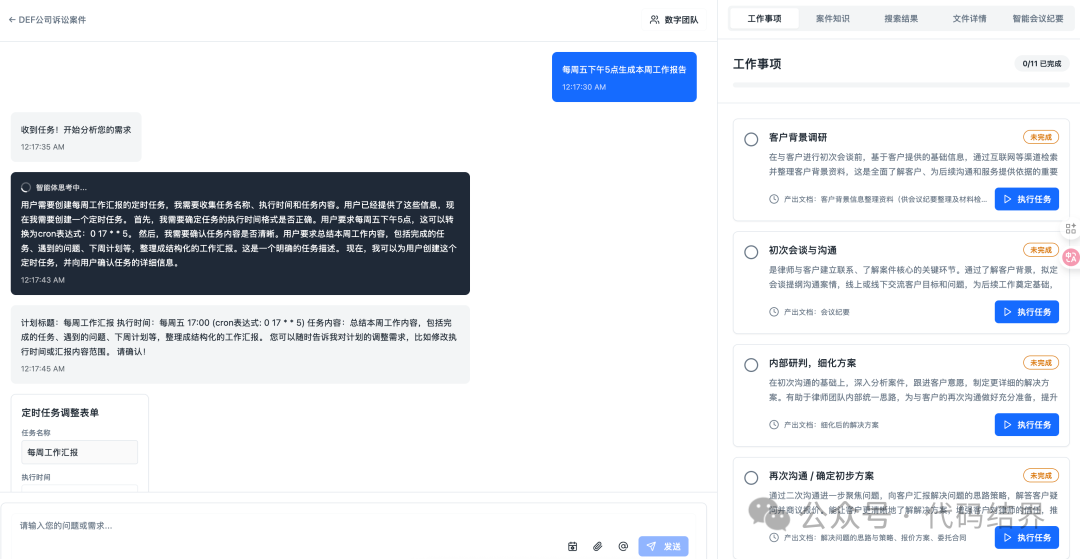1080x559 pixels.
Task: Click the pink translate floating icon
Action: [1071, 257]
